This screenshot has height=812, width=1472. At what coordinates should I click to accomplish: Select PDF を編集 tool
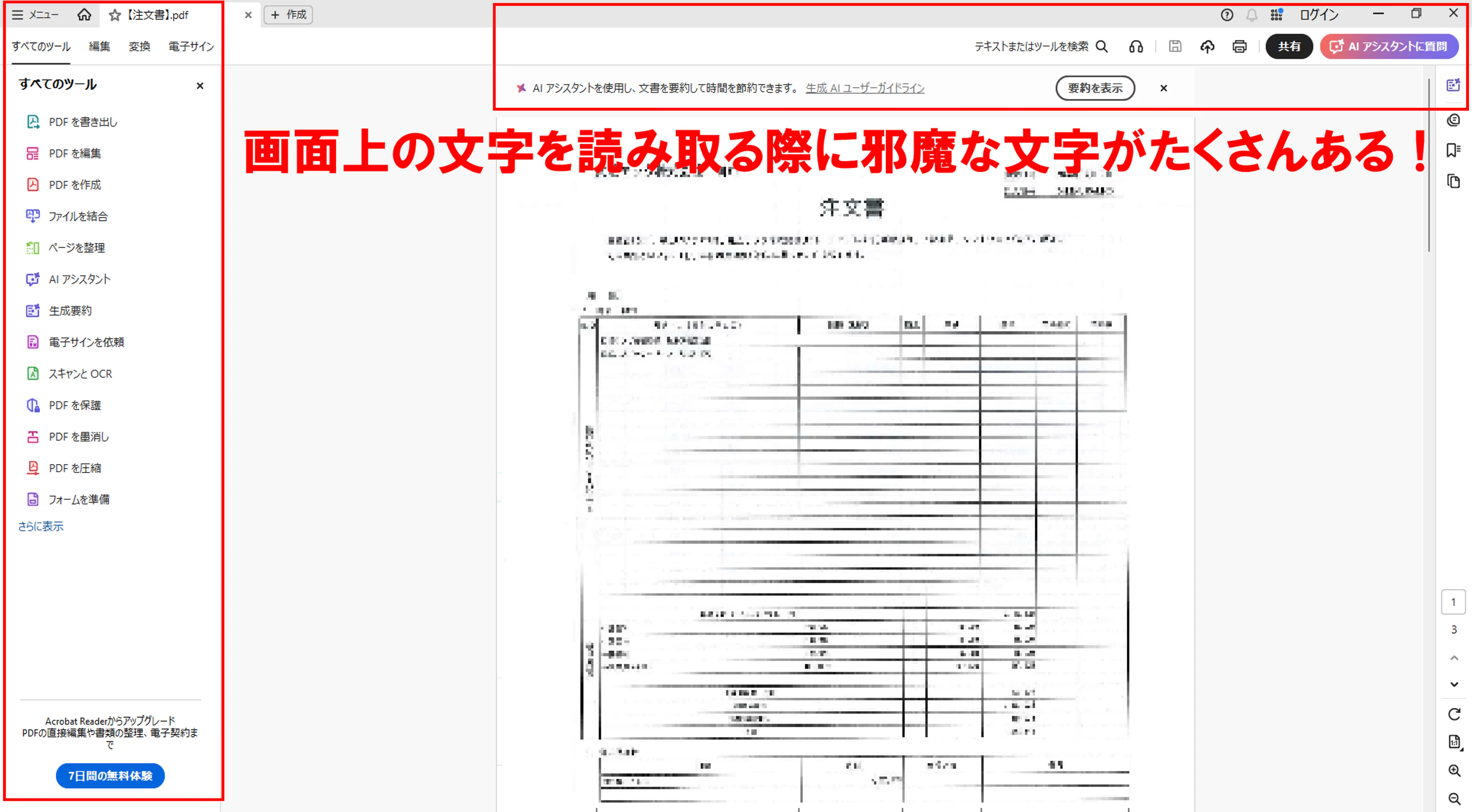tap(64, 153)
